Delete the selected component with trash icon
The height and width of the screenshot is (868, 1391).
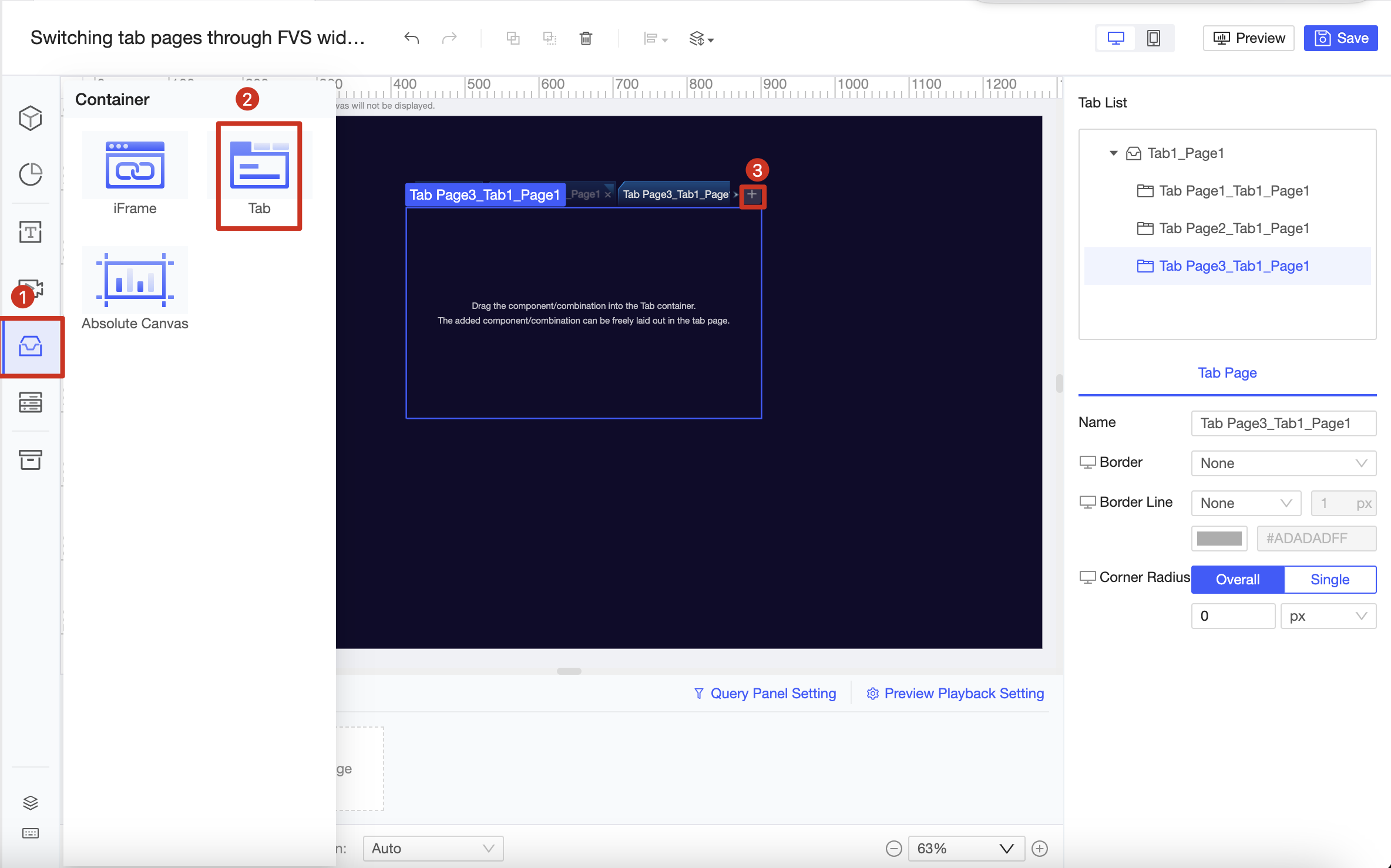(586, 38)
